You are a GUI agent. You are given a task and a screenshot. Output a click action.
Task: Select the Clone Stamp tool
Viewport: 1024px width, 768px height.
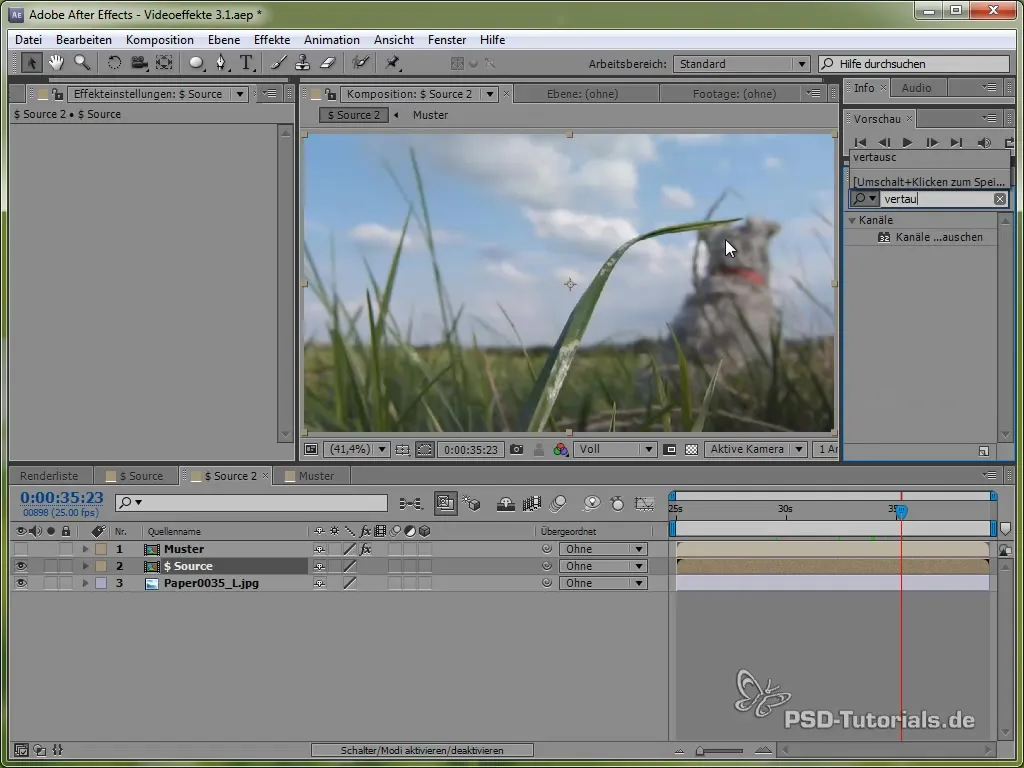pyautogui.click(x=302, y=63)
